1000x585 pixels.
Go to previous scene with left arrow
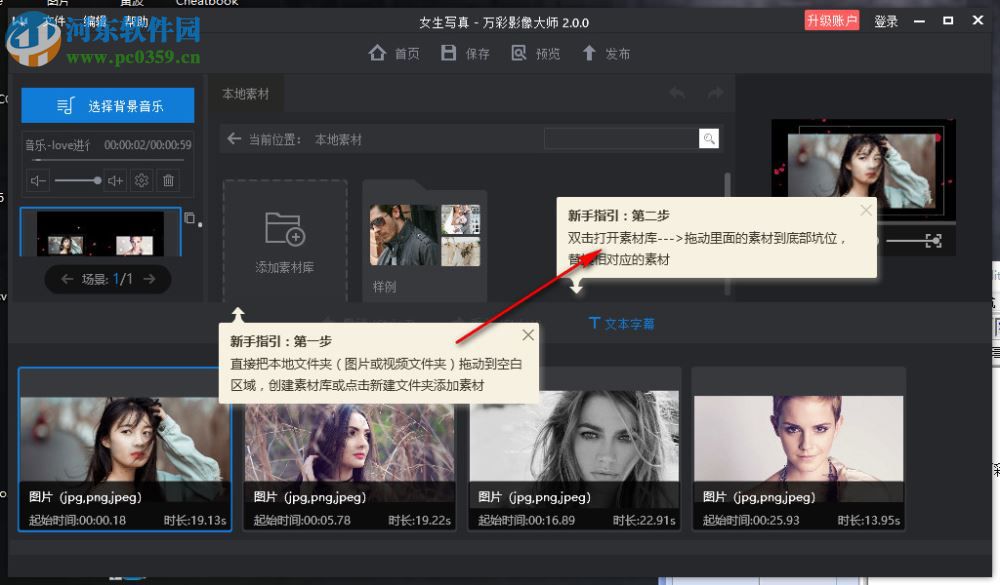point(65,279)
